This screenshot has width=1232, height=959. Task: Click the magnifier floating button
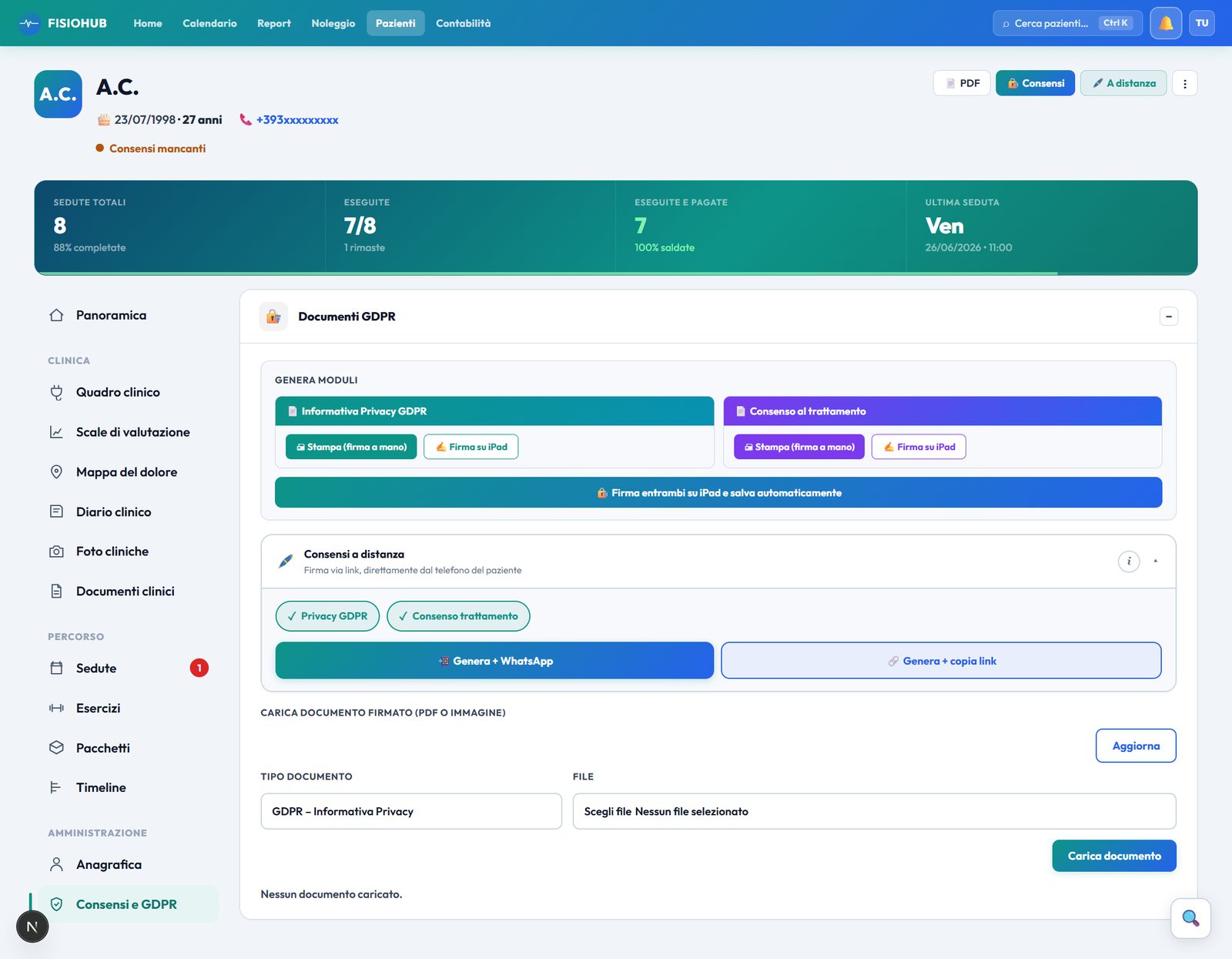1190,918
